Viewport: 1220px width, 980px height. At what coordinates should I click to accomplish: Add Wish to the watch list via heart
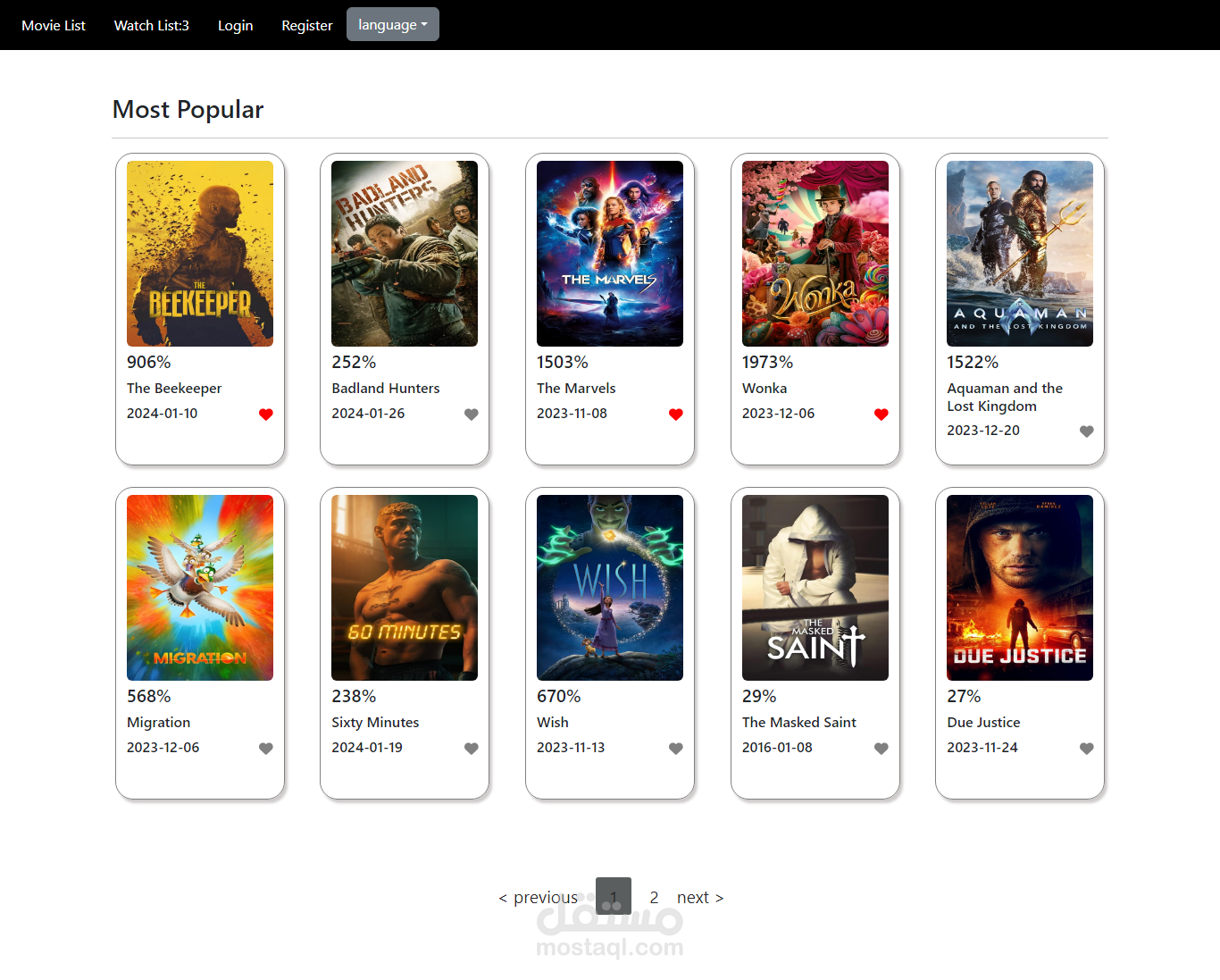pos(676,749)
